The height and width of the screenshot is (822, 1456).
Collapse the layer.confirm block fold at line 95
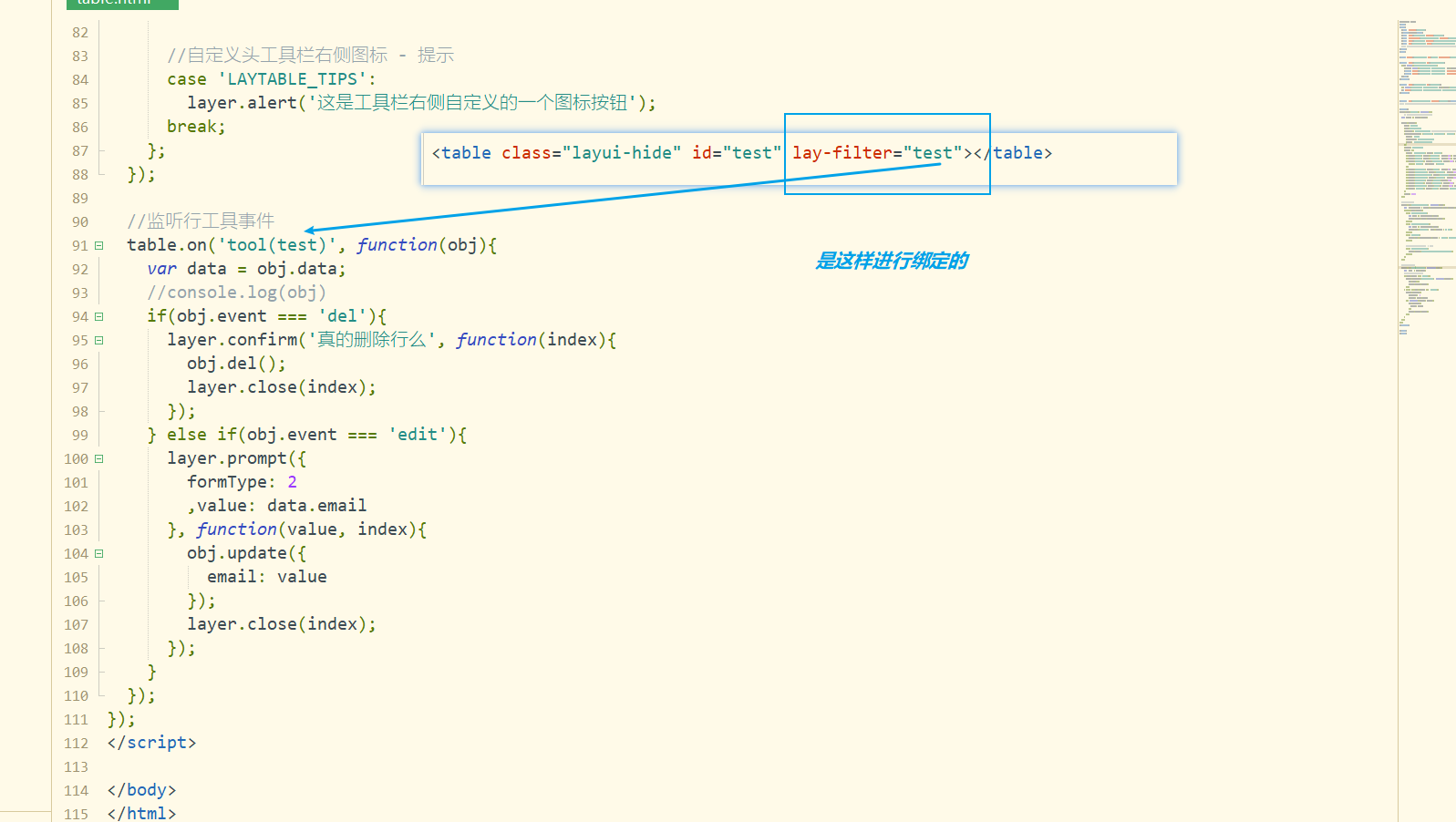click(x=99, y=340)
